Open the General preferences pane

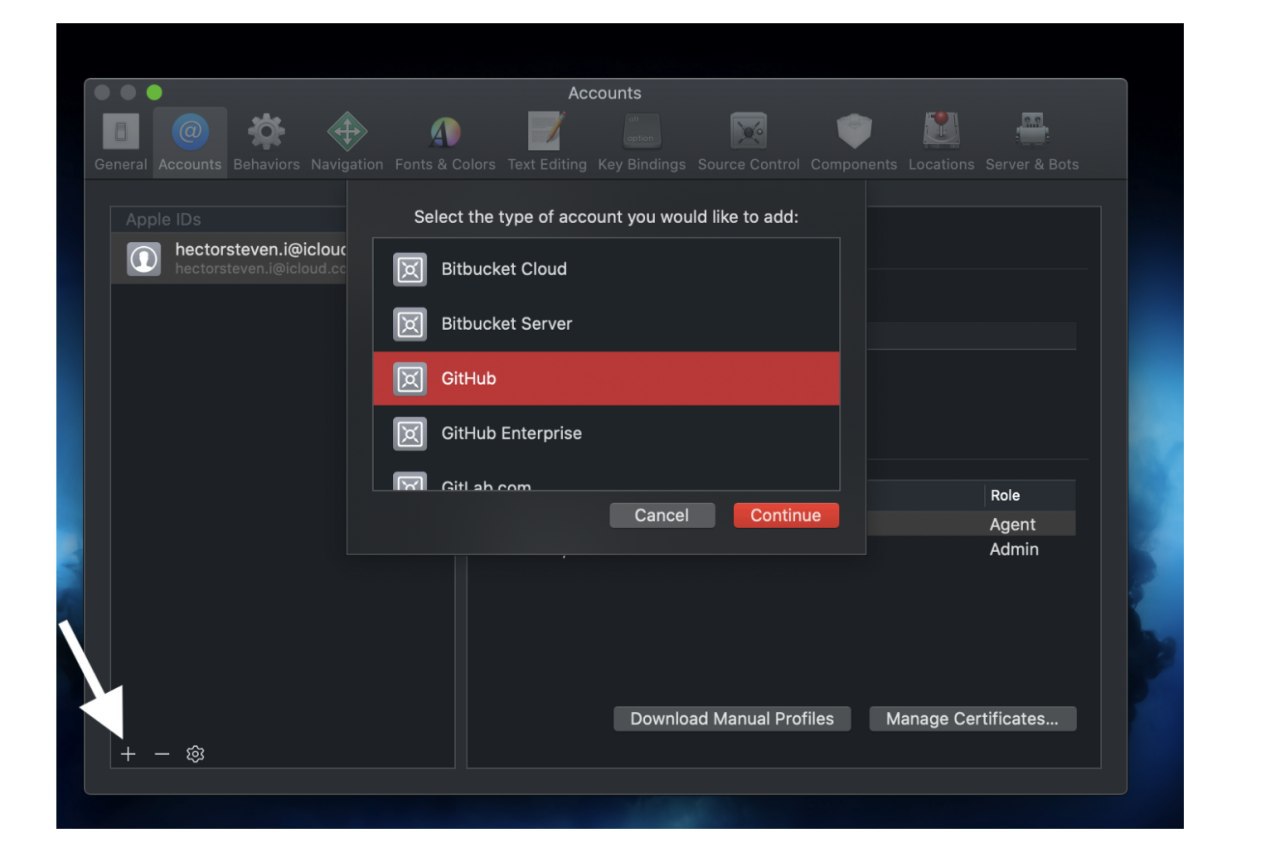coord(121,143)
